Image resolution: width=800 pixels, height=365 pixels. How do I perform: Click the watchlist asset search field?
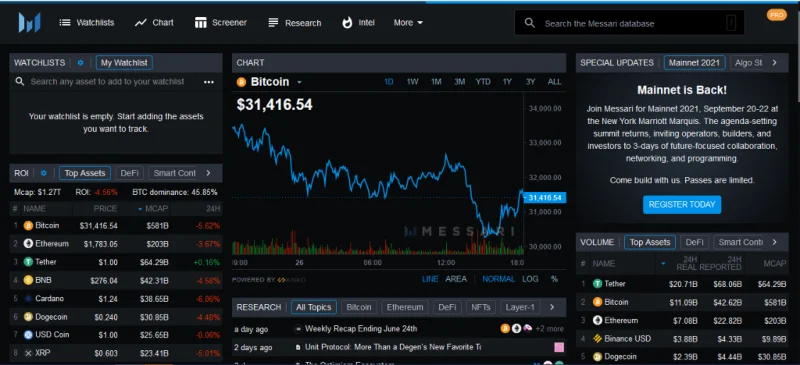(107, 82)
